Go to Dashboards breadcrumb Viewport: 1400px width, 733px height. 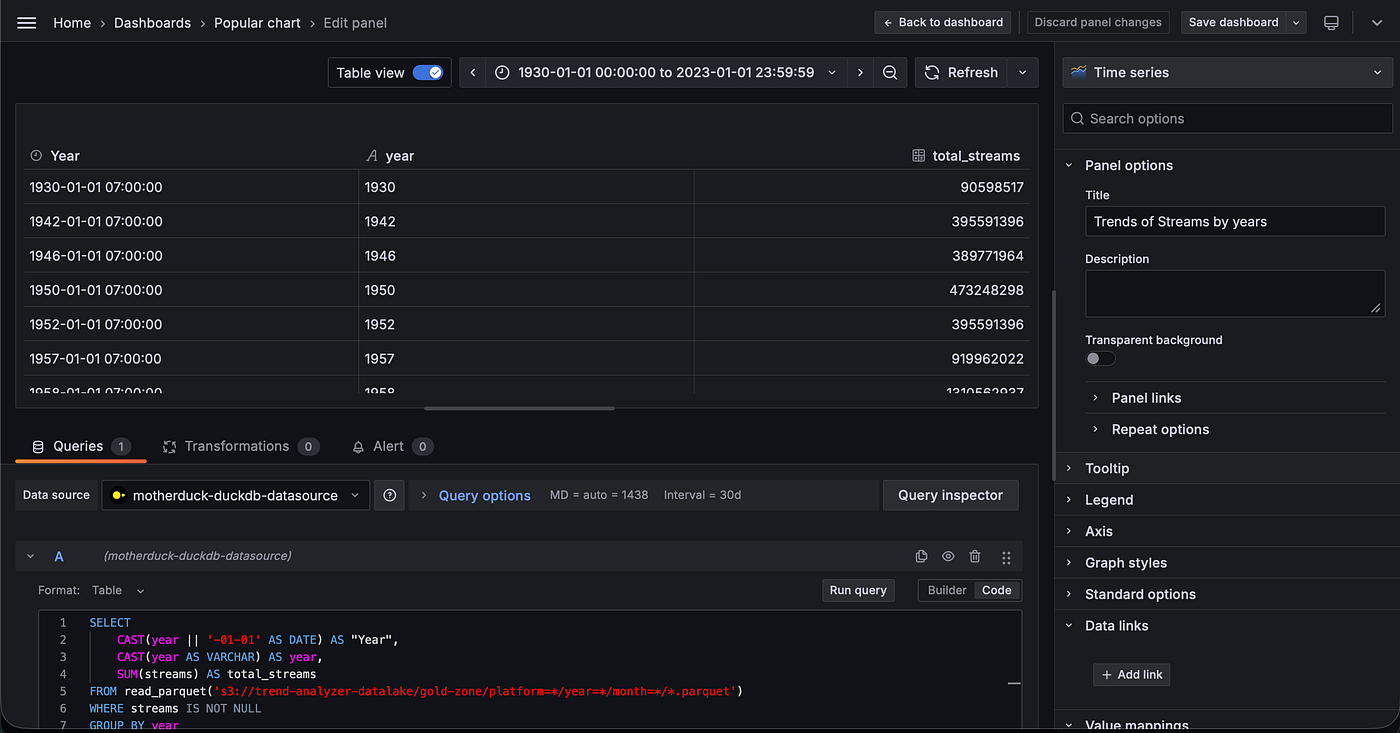152,22
